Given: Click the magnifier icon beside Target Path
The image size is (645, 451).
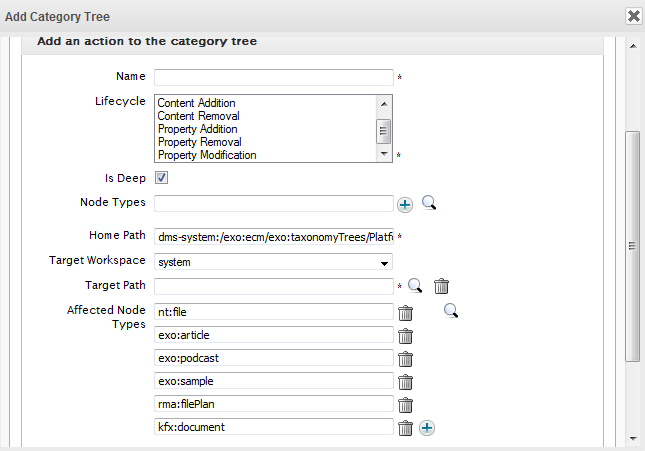Looking at the screenshot, I should point(415,286).
